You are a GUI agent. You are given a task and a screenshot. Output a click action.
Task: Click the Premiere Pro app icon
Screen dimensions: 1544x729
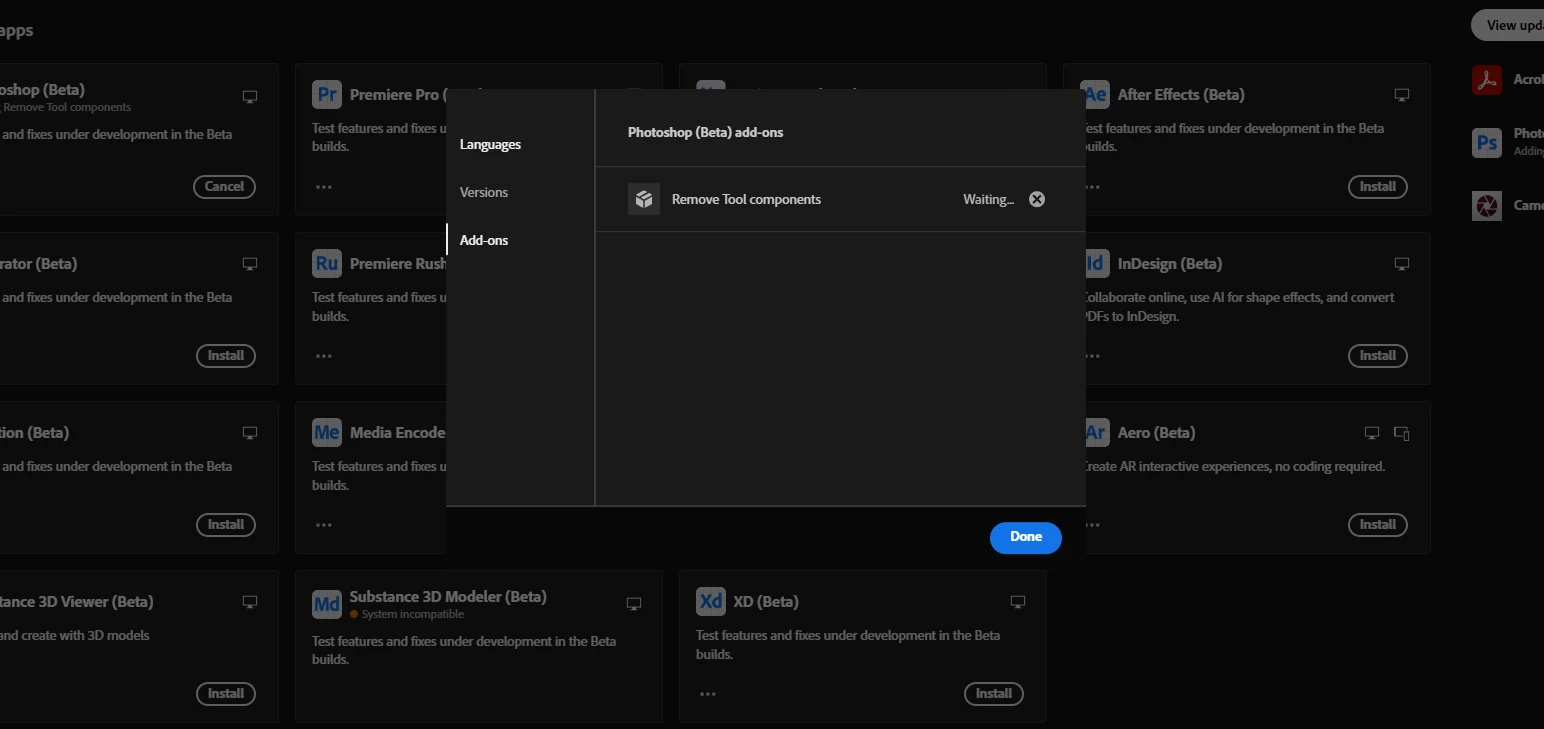(327, 95)
